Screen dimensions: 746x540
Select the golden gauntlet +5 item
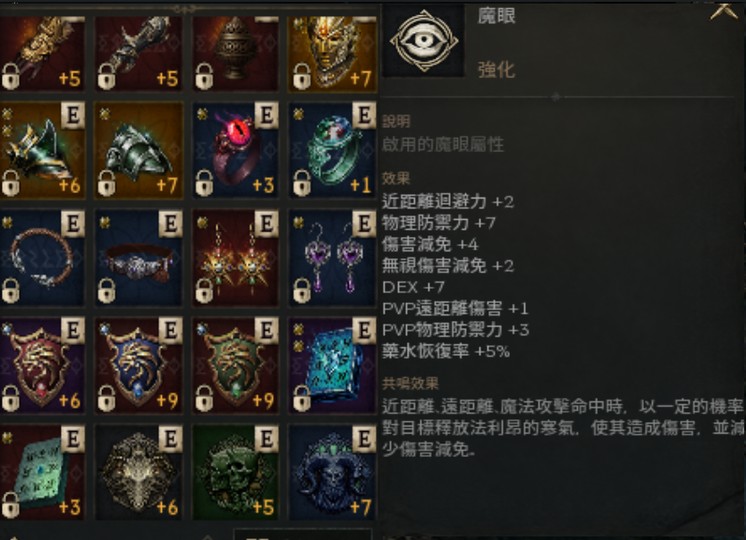click(x=43, y=52)
